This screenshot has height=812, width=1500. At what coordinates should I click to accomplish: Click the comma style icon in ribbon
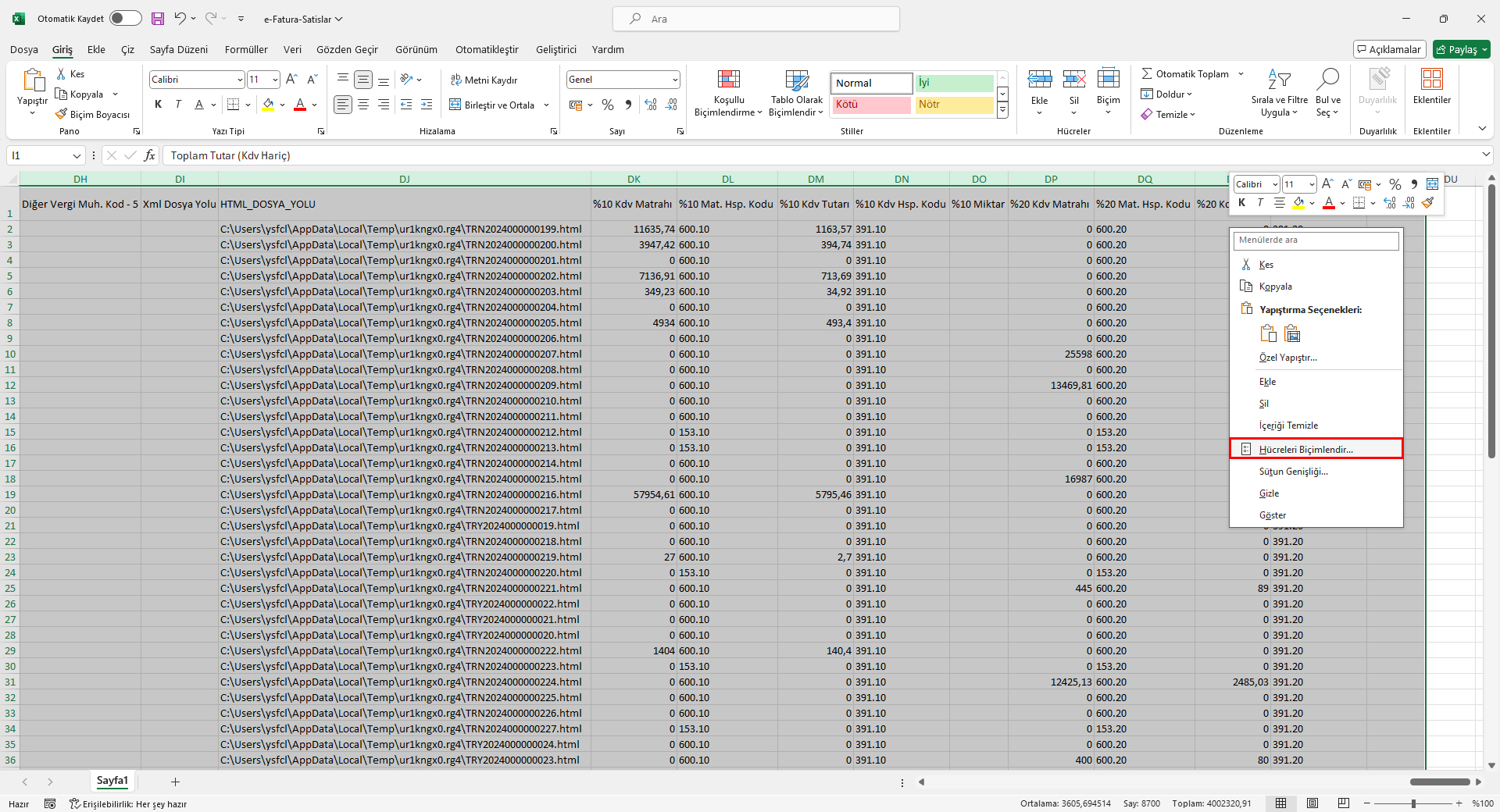click(x=628, y=105)
